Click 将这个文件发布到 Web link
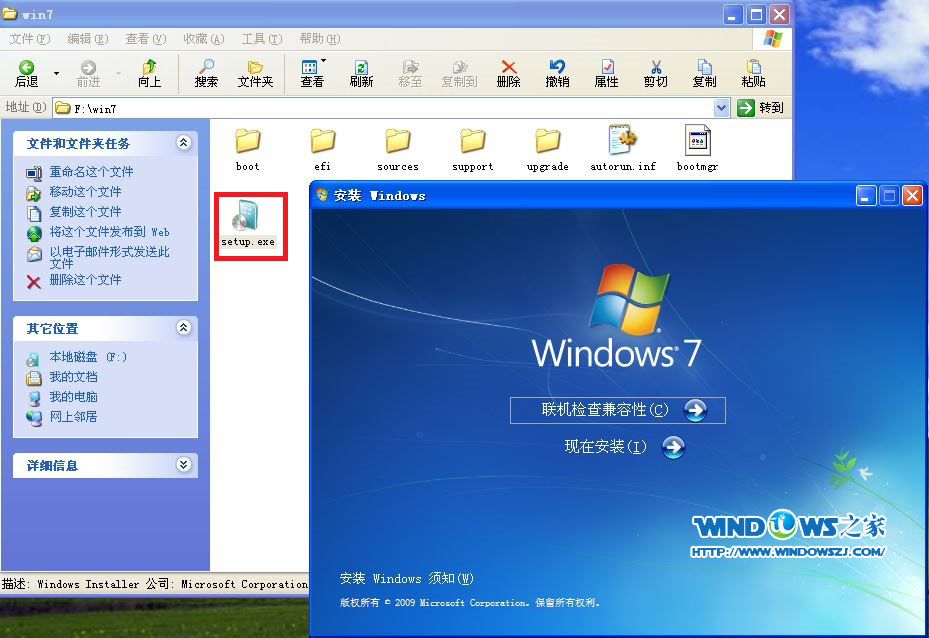This screenshot has width=929, height=638. click(110, 232)
